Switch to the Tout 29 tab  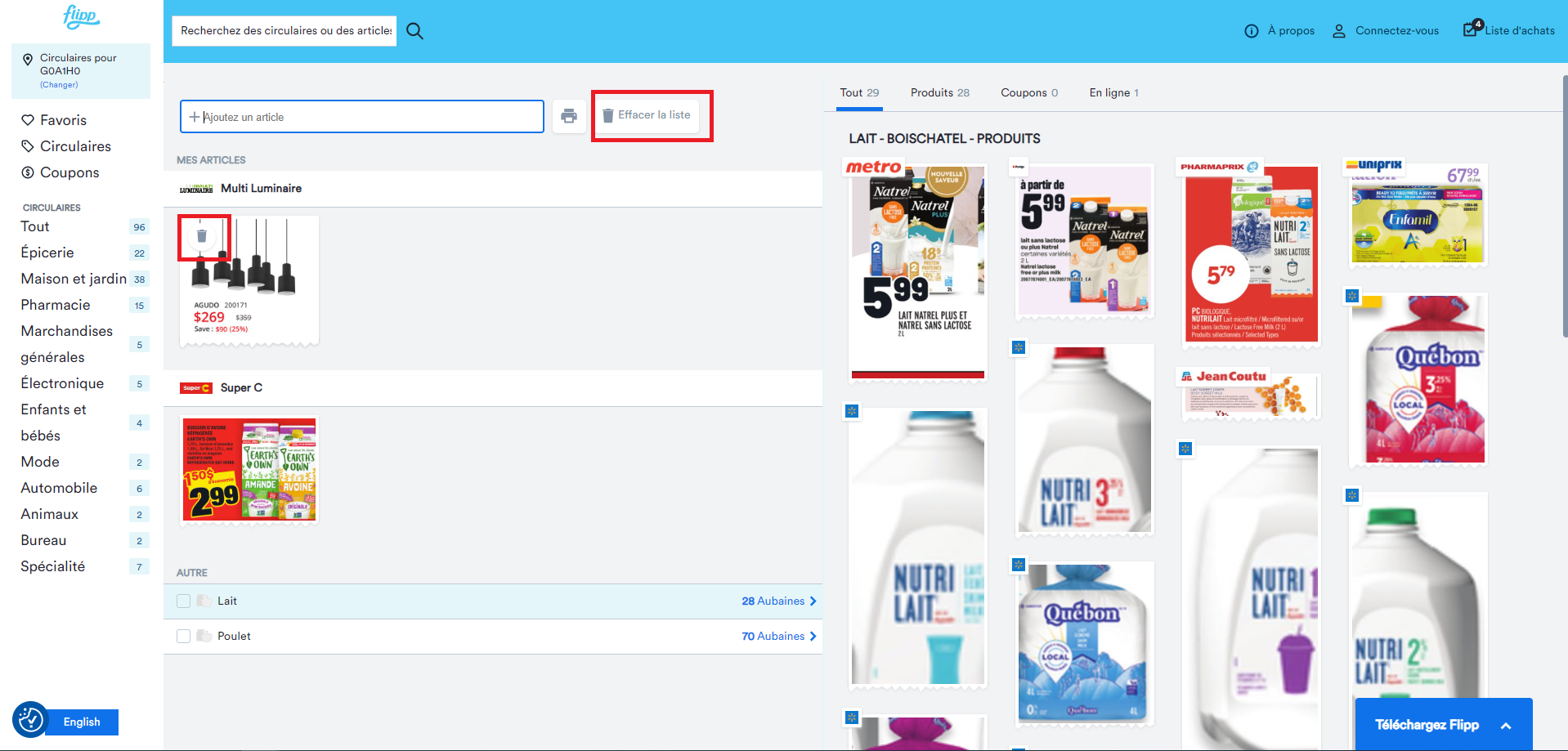(859, 92)
